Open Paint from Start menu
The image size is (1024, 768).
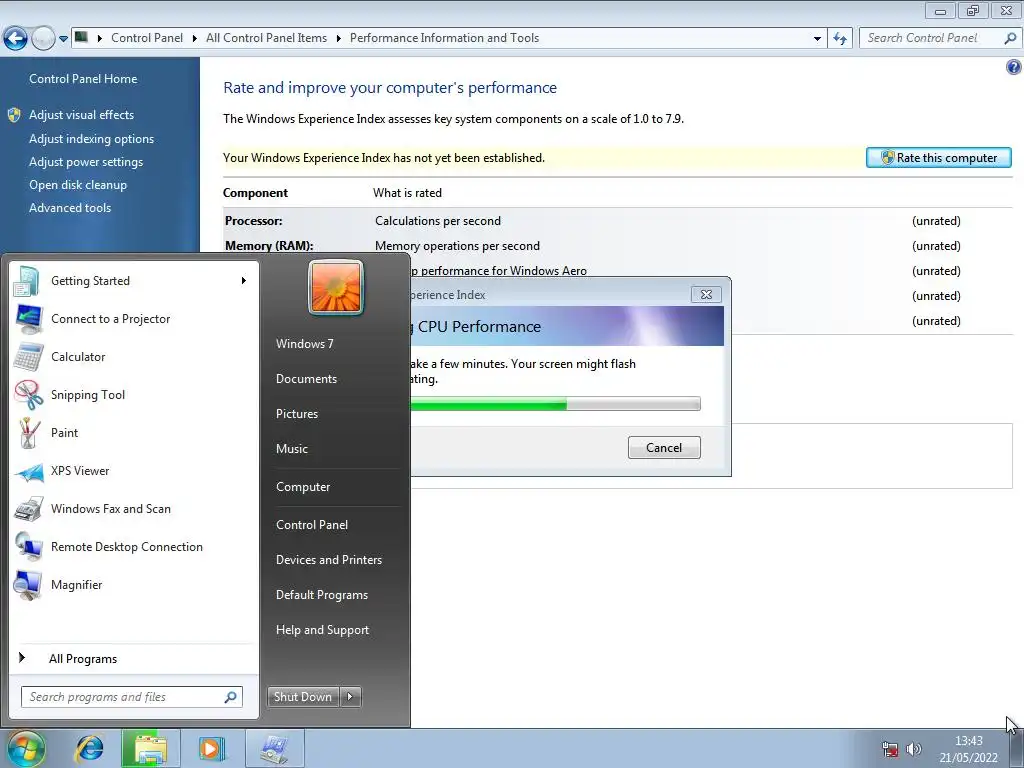(134, 432)
